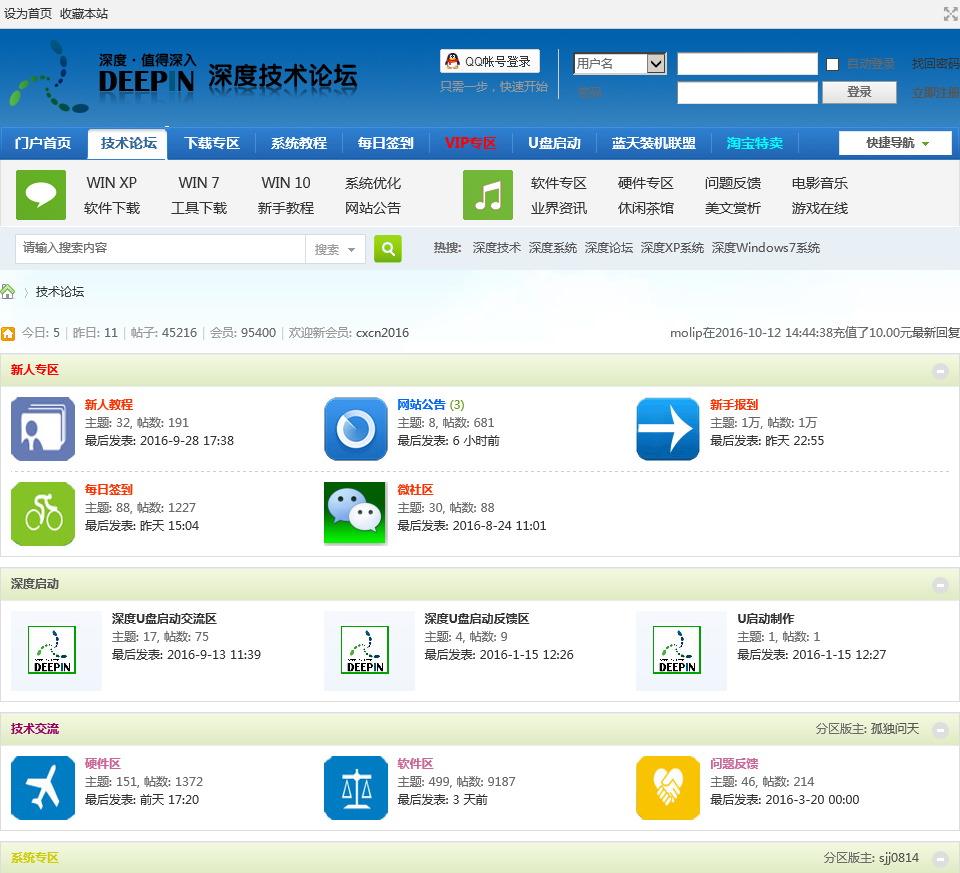The image size is (960, 873).
Task: Open the 业界资讯 link
Action: pos(558,208)
